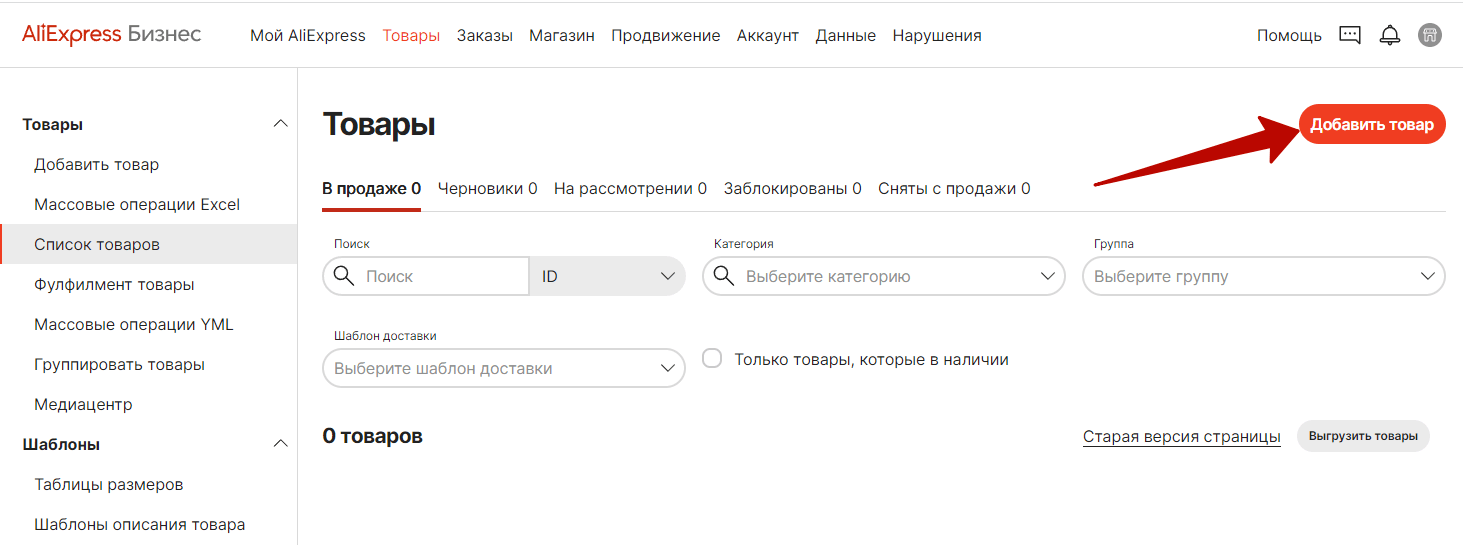The image size is (1463, 545).
Task: Switch to the "Заблокированы 0" tab
Action: 793,188
